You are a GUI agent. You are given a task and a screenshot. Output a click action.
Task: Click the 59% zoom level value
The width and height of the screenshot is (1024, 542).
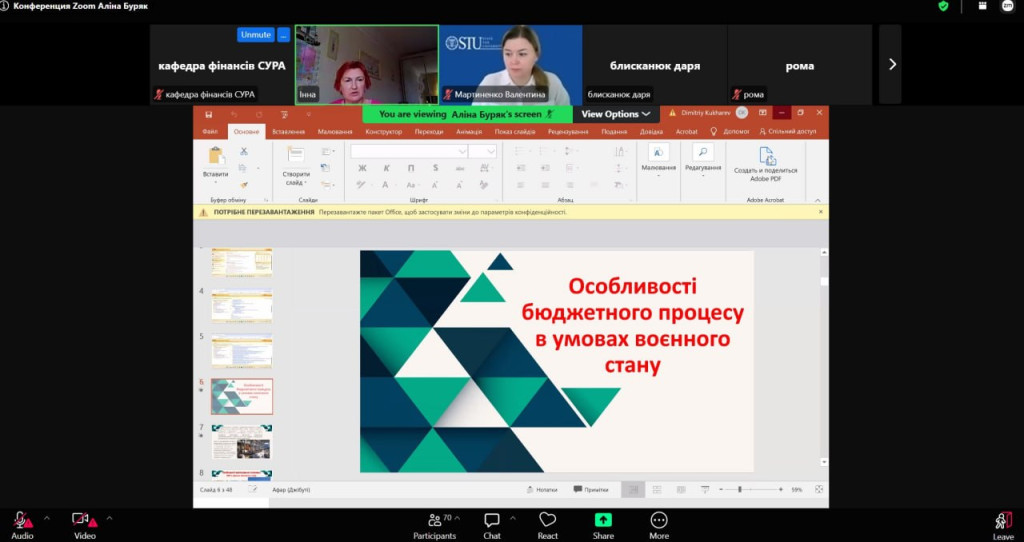[x=797, y=489]
